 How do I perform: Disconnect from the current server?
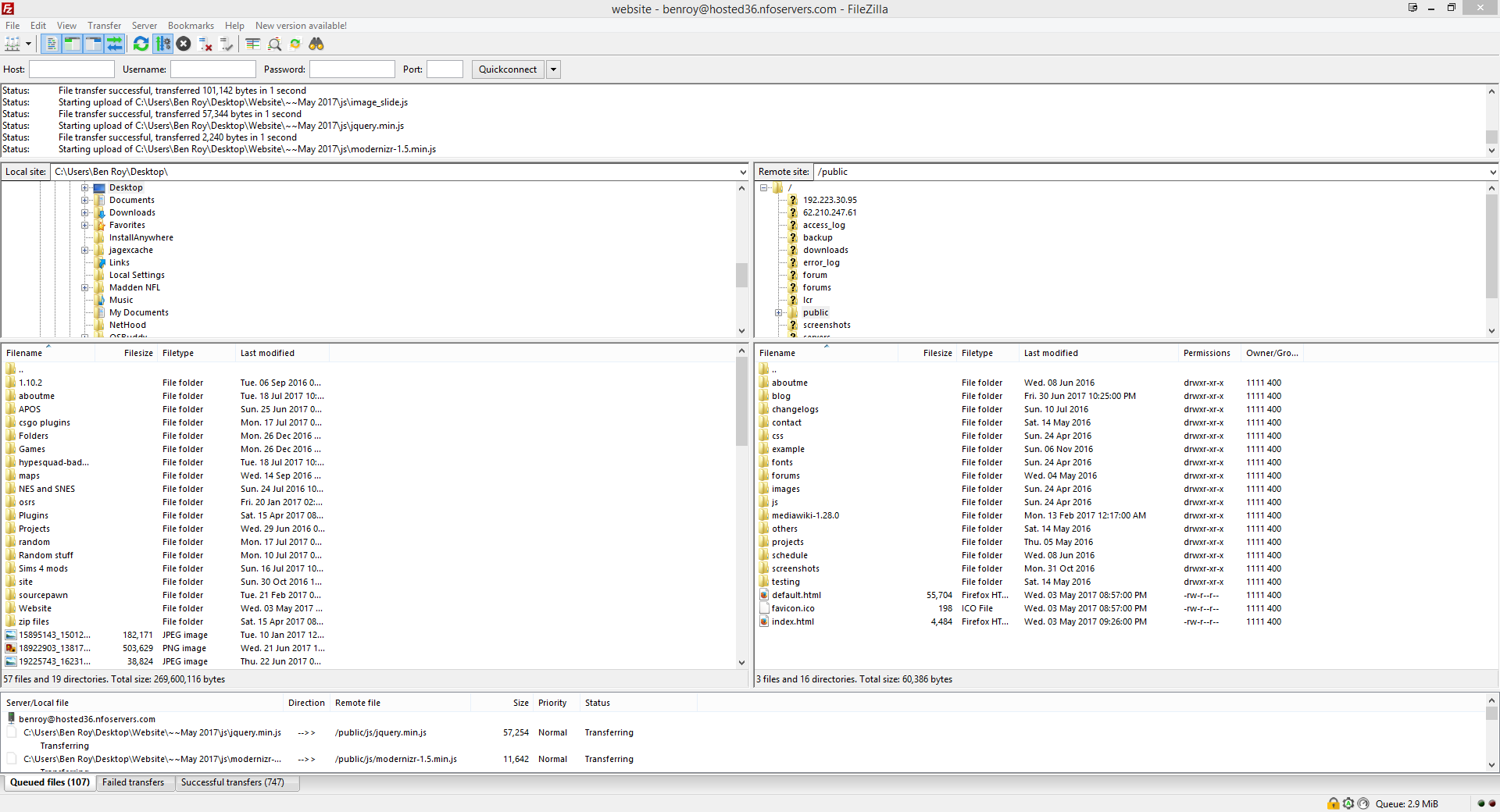point(205,45)
